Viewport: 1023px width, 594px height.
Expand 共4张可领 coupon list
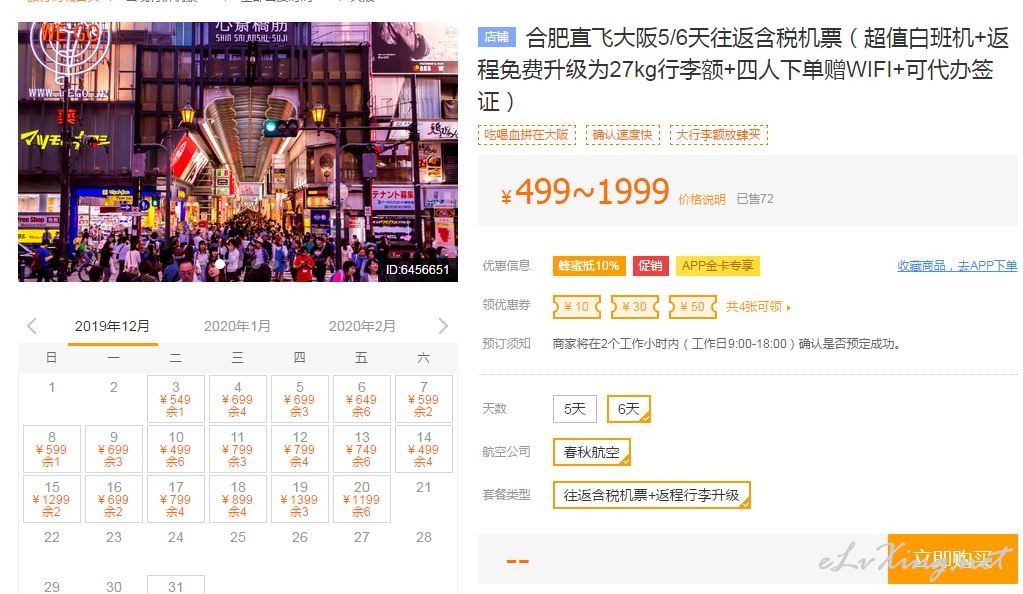[758, 306]
